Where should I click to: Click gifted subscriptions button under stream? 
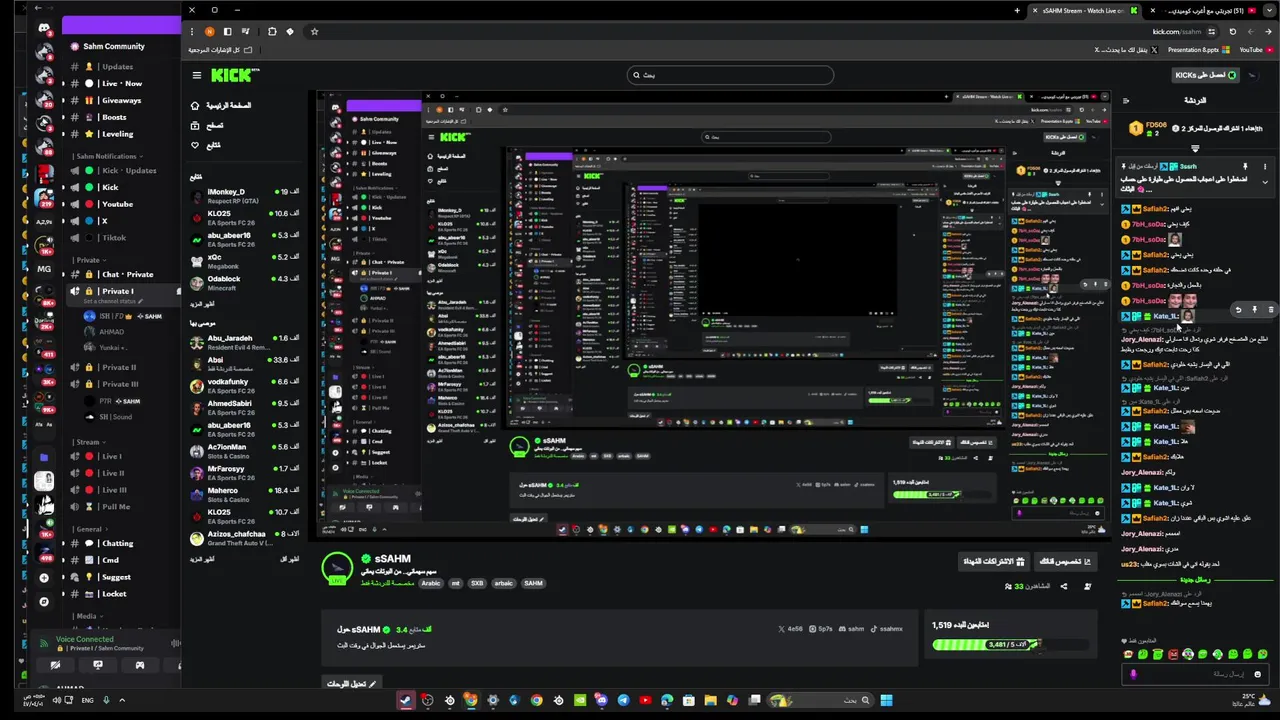(993, 562)
